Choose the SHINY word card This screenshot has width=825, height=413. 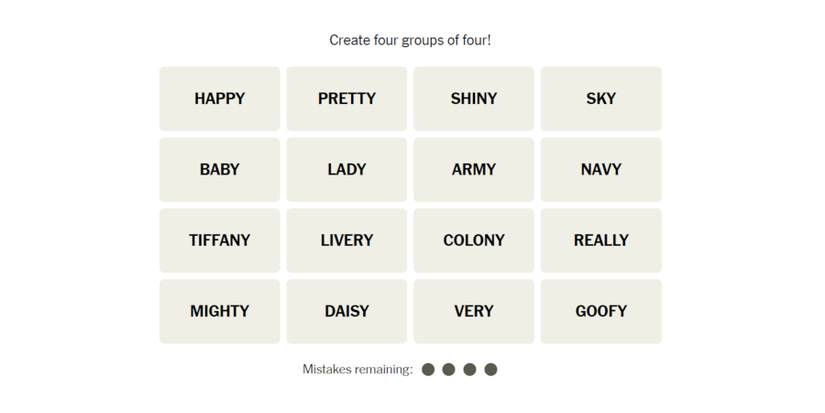(473, 99)
